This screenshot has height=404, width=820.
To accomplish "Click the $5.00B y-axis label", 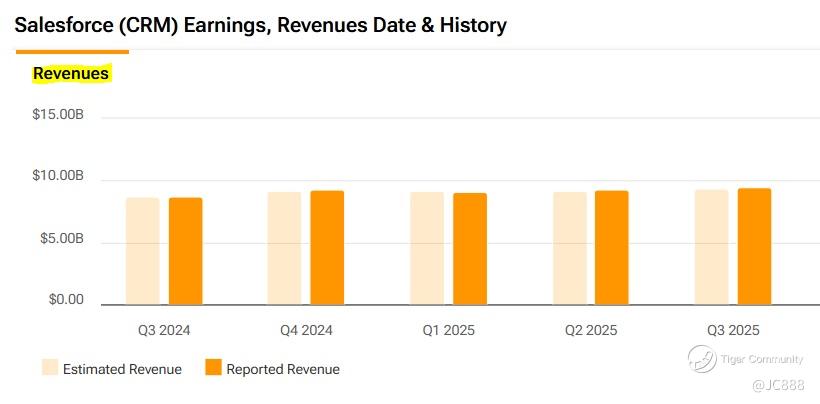I will [x=62, y=238].
